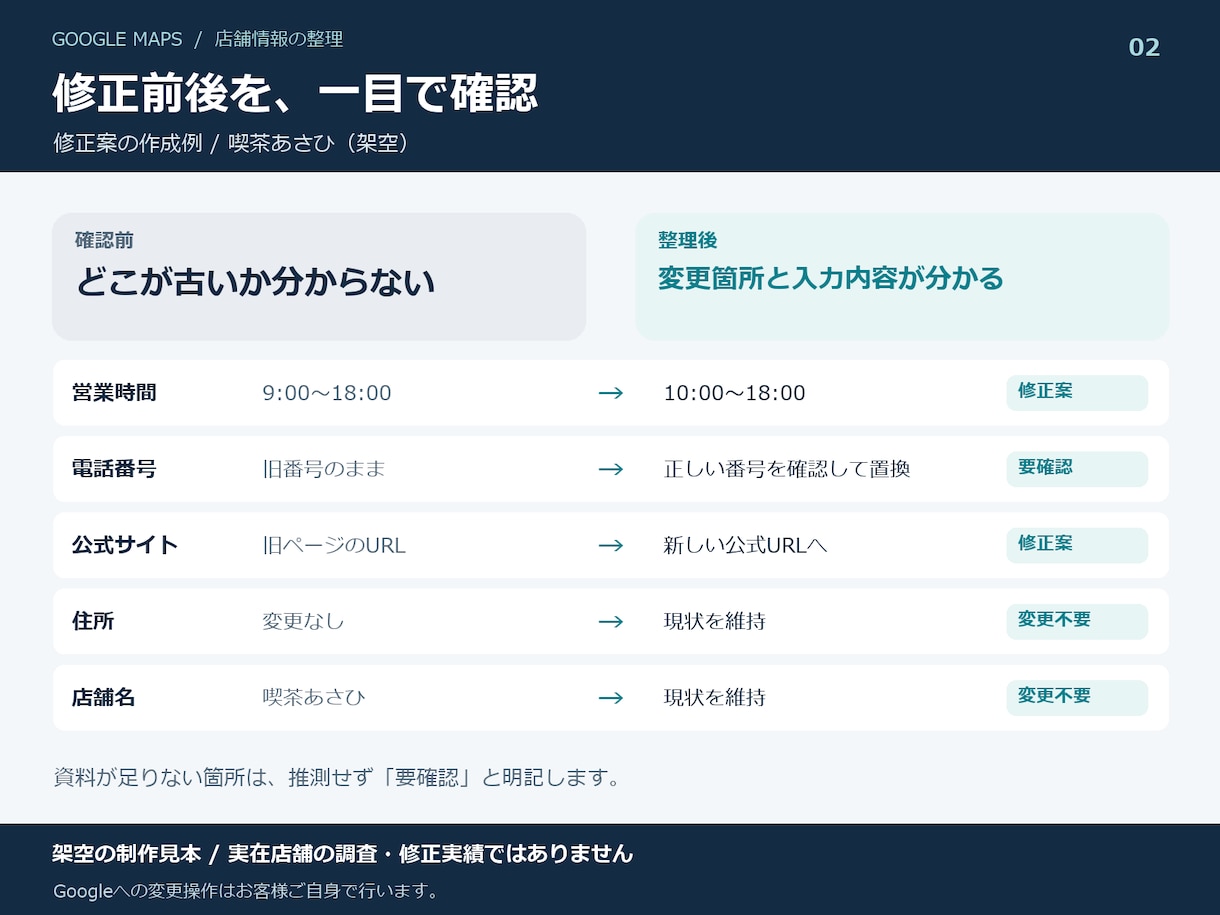The height and width of the screenshot is (915, 1220).
Task: Click 現状を維持 in the 店舗名 row
Action: pyautogui.click(x=715, y=697)
